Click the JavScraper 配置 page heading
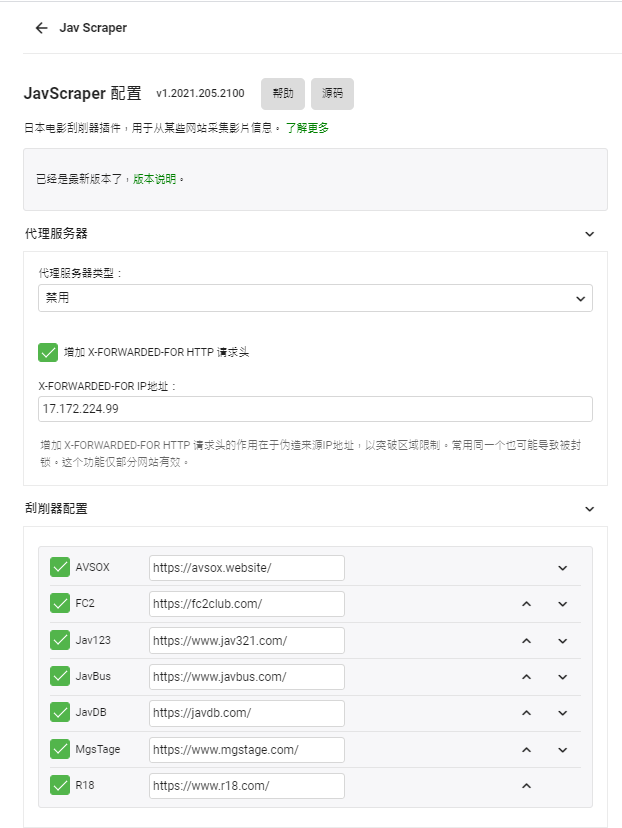This screenshot has height=828, width=622. click(x=85, y=93)
